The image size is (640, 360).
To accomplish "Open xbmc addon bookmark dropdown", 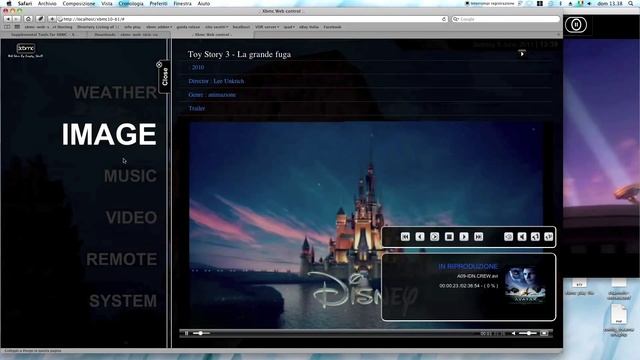I will pos(159,27).
